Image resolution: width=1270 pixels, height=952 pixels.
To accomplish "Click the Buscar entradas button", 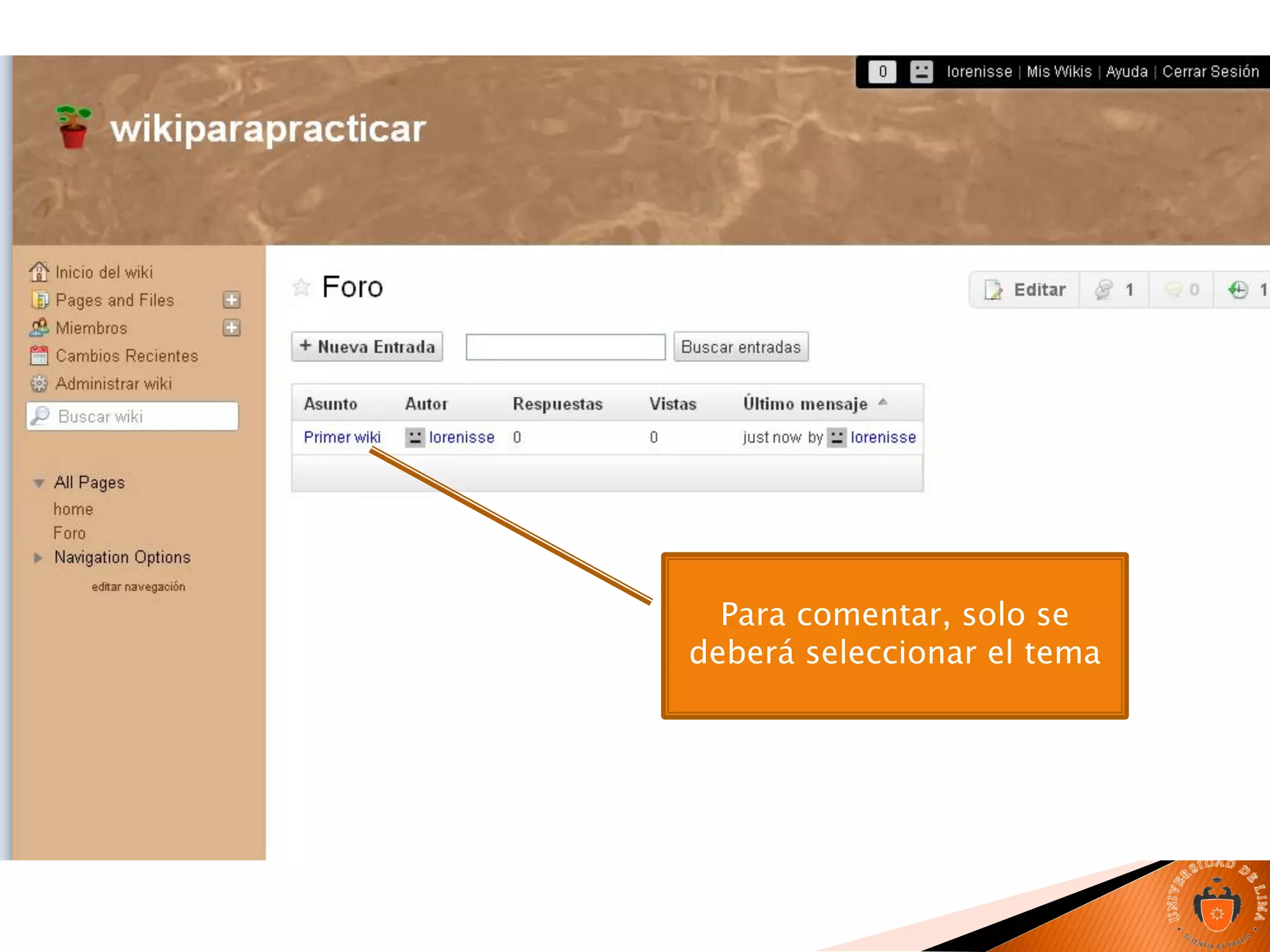I will [x=741, y=346].
